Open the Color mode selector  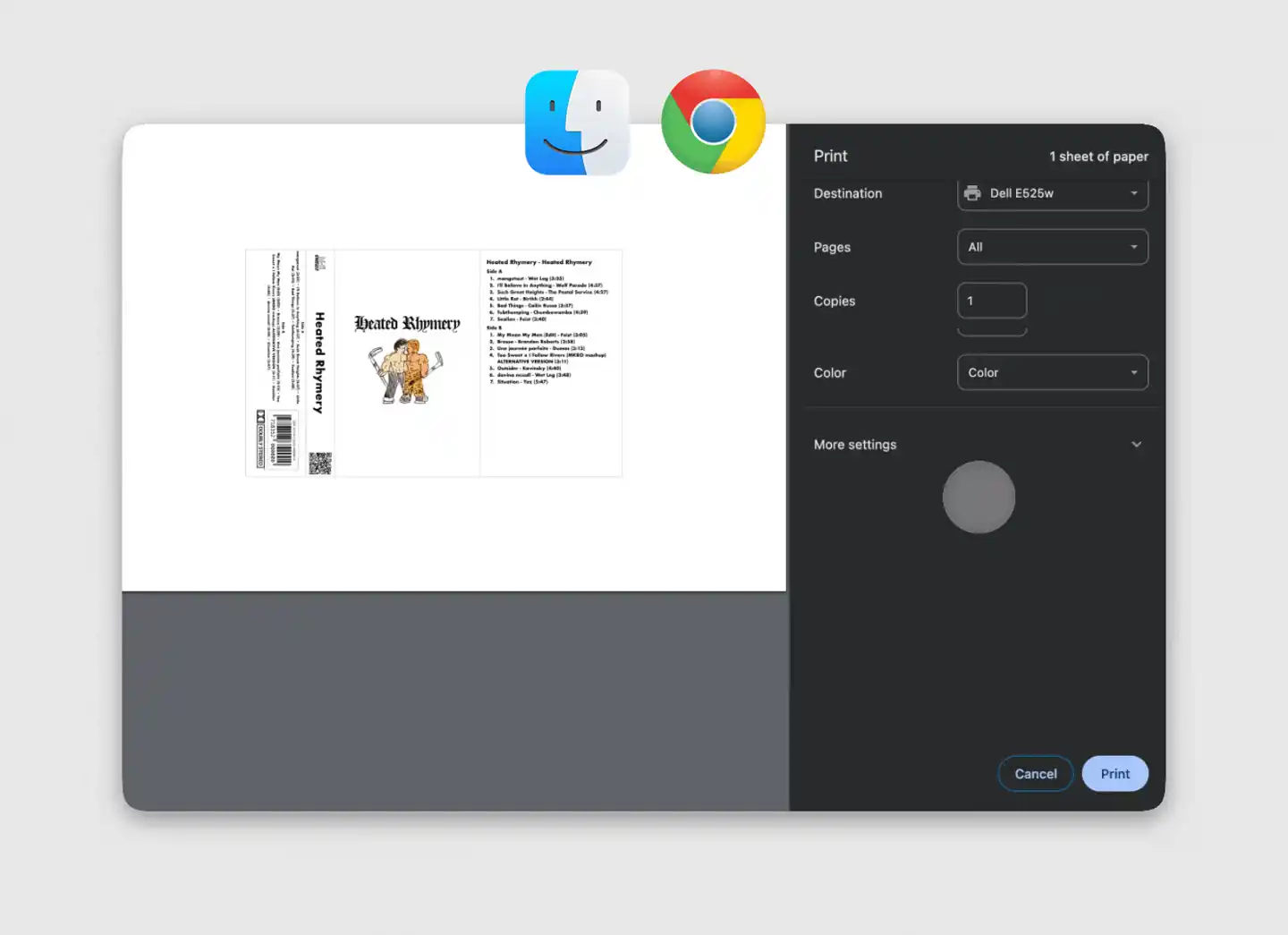[1053, 372]
